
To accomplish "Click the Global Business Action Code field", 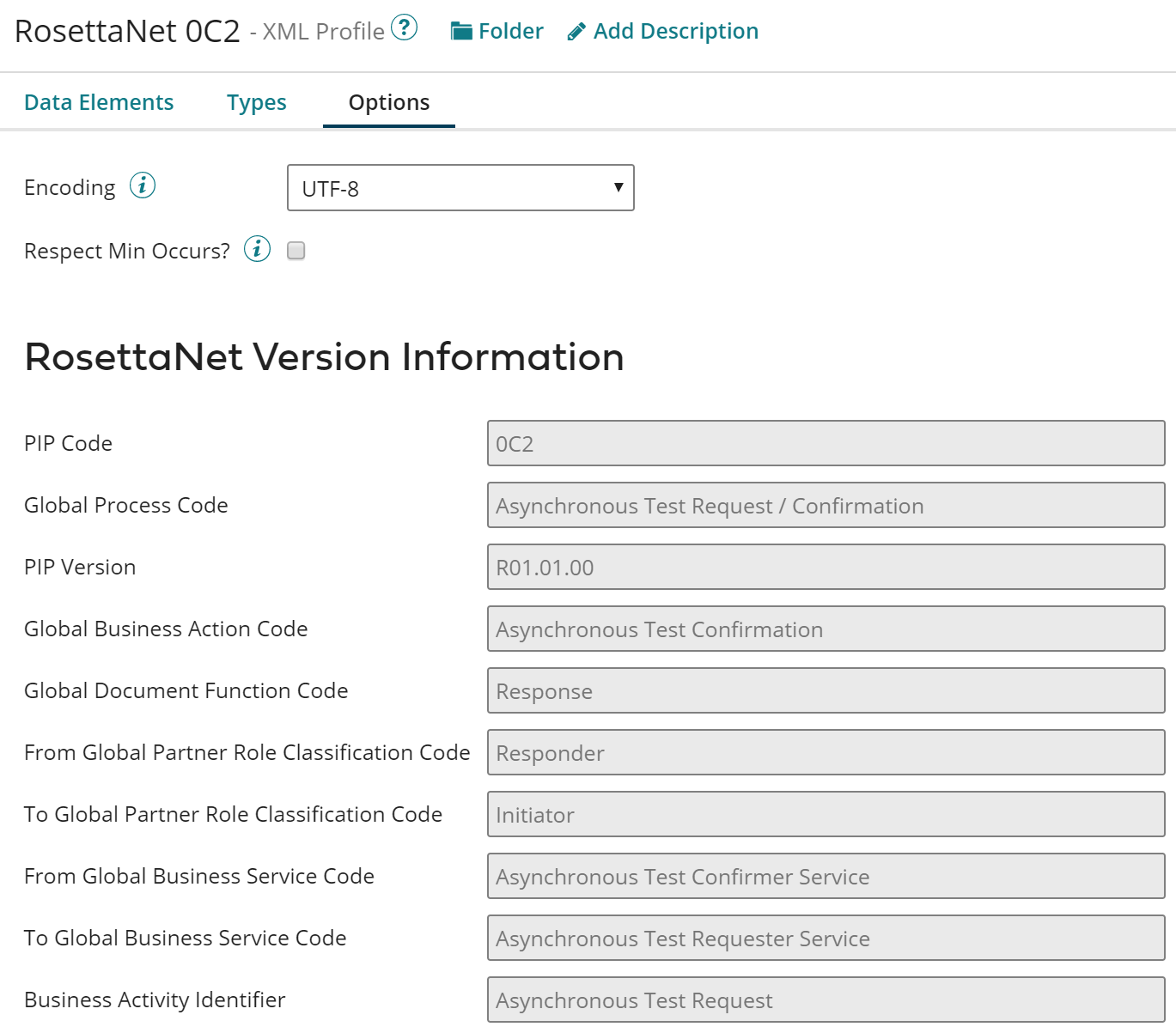I will point(825,629).
